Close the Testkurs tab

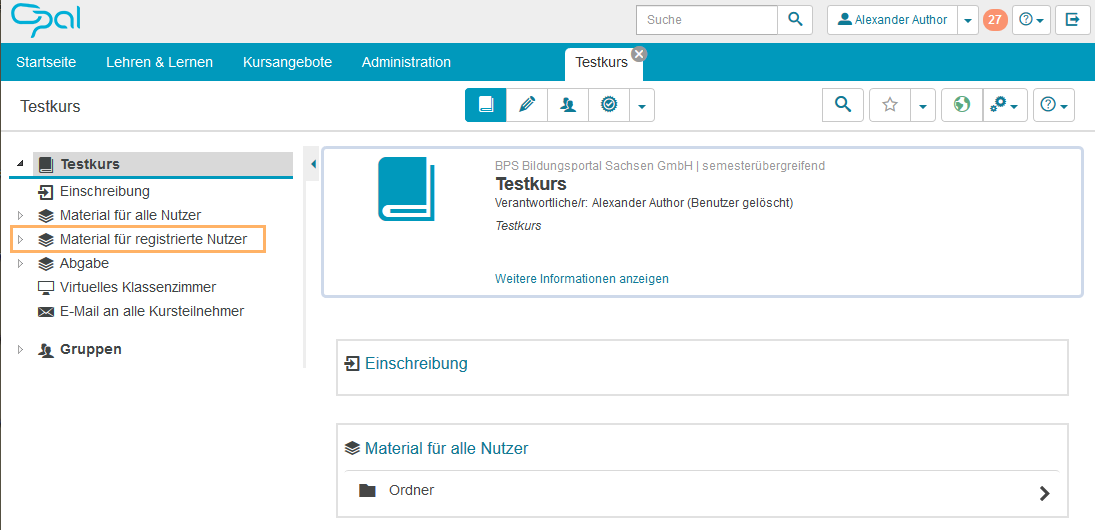click(639, 54)
